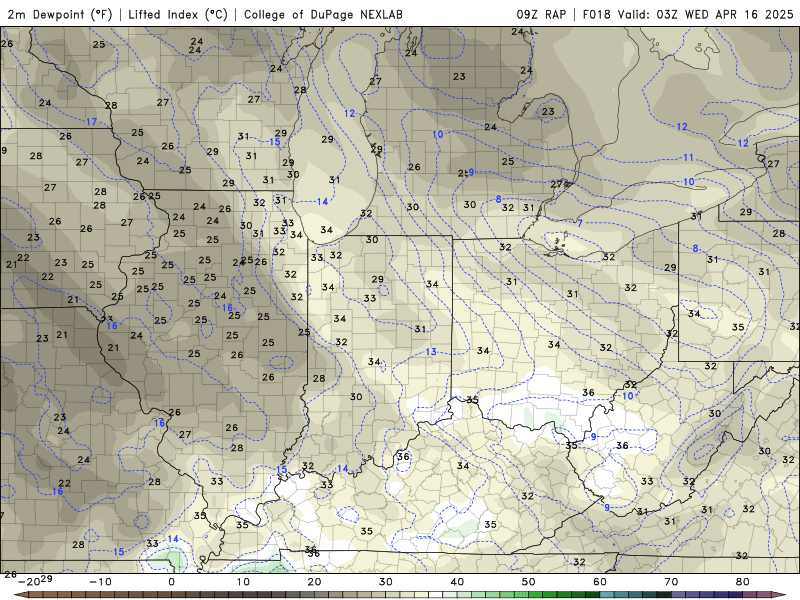Click the blue '17' lifted index contour label

pyautogui.click(x=91, y=122)
